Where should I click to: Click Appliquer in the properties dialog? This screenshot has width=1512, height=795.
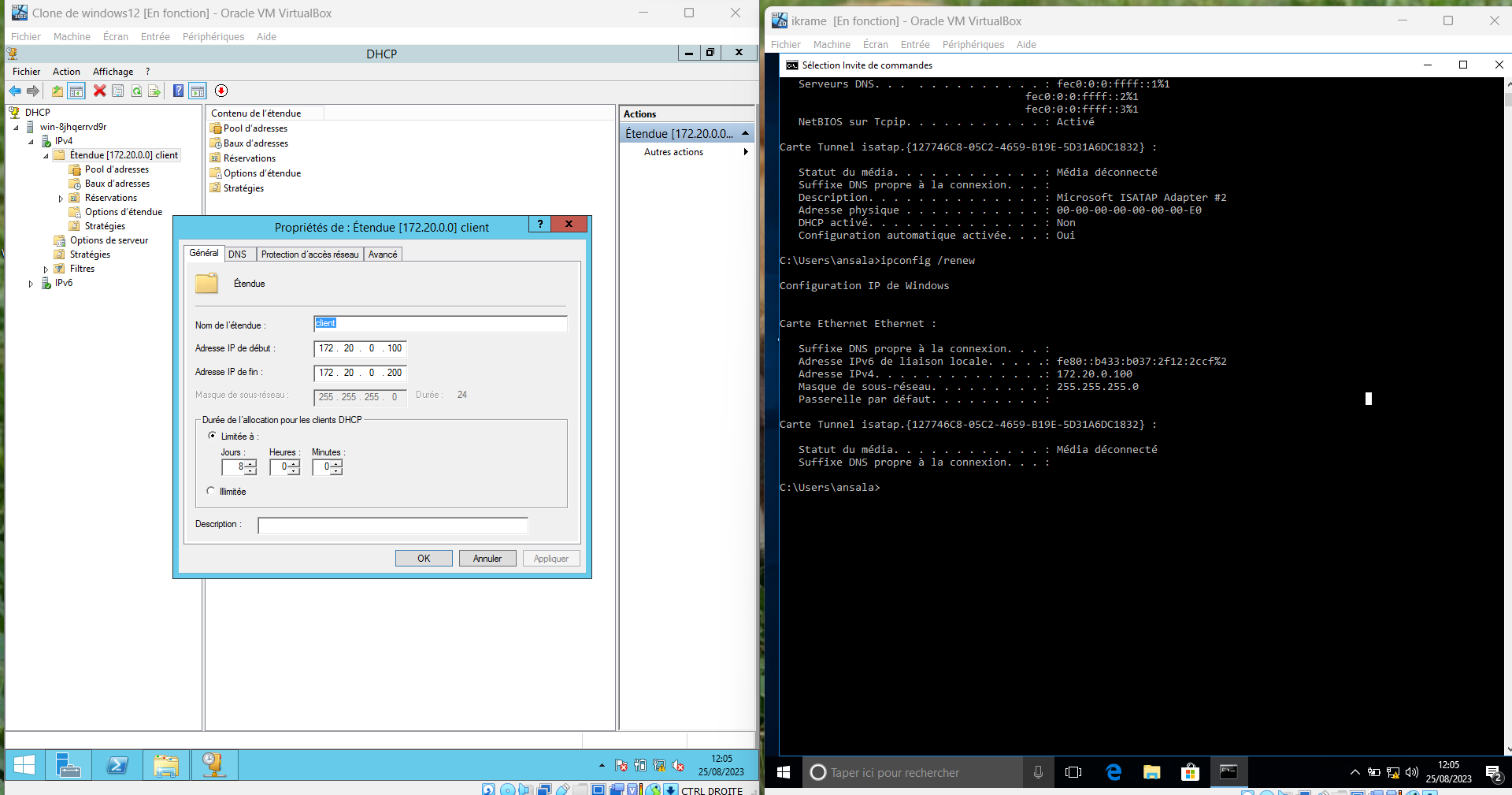(550, 558)
